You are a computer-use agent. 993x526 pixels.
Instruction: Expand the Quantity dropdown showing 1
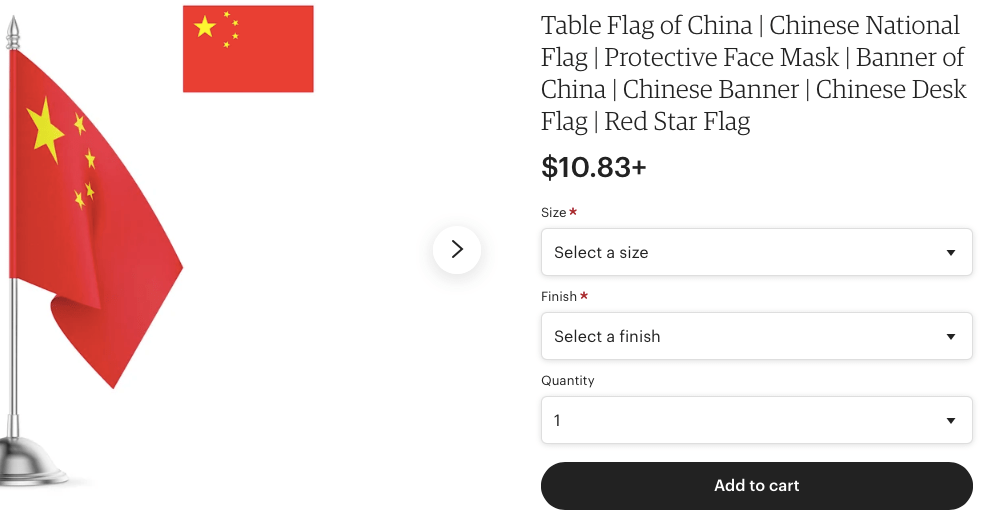[x=756, y=420]
